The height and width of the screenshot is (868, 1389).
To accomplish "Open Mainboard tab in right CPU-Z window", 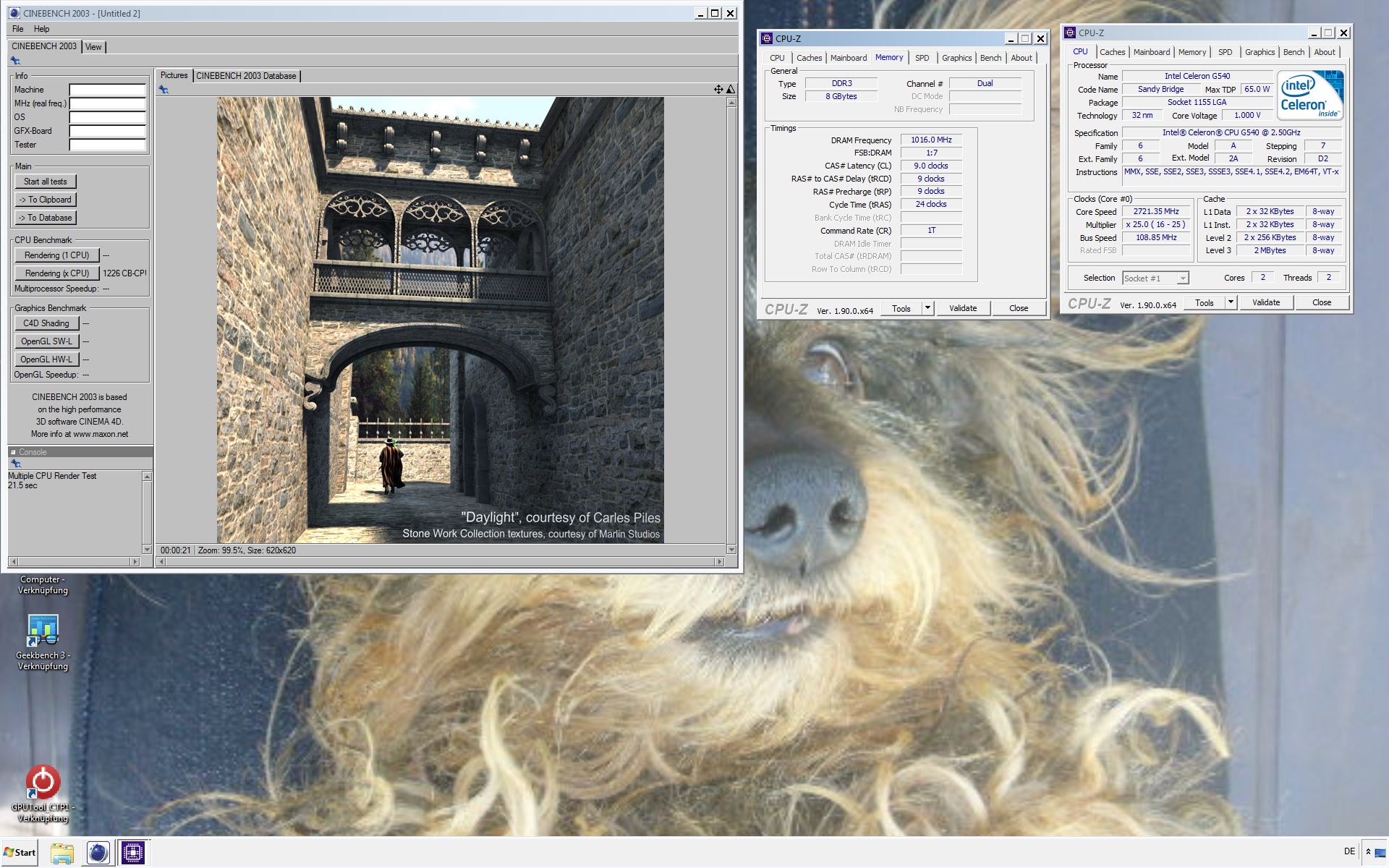I will pos(1151,52).
